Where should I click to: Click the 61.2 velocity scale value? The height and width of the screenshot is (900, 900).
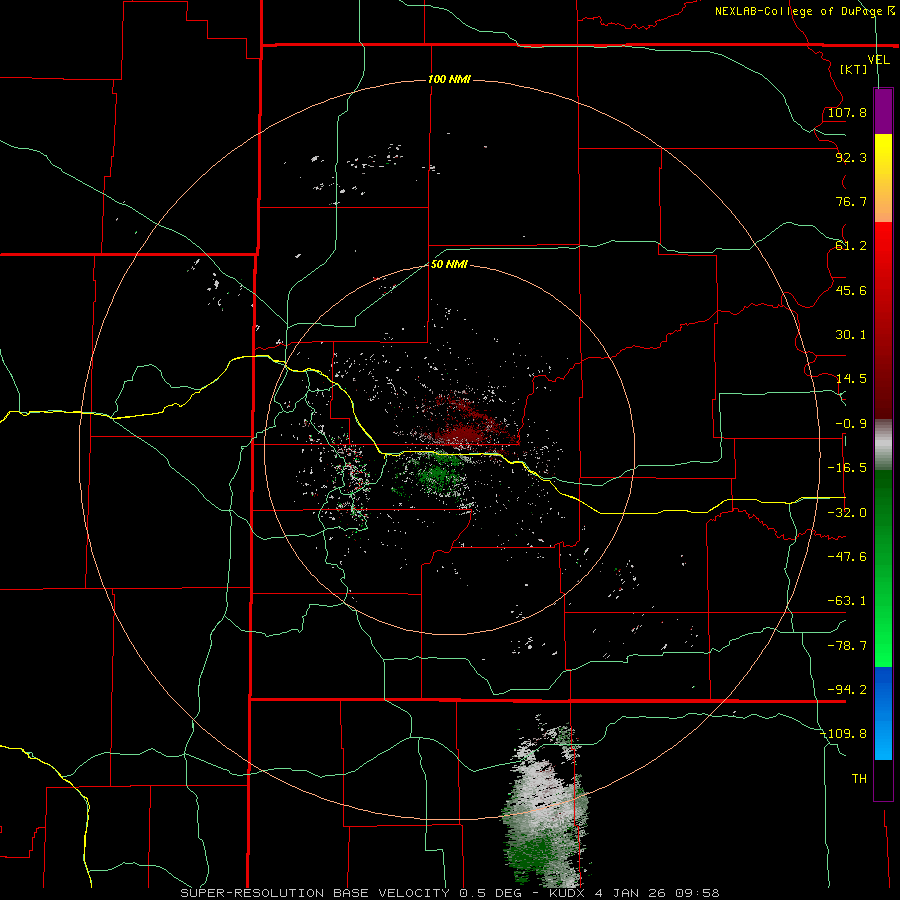(x=851, y=246)
